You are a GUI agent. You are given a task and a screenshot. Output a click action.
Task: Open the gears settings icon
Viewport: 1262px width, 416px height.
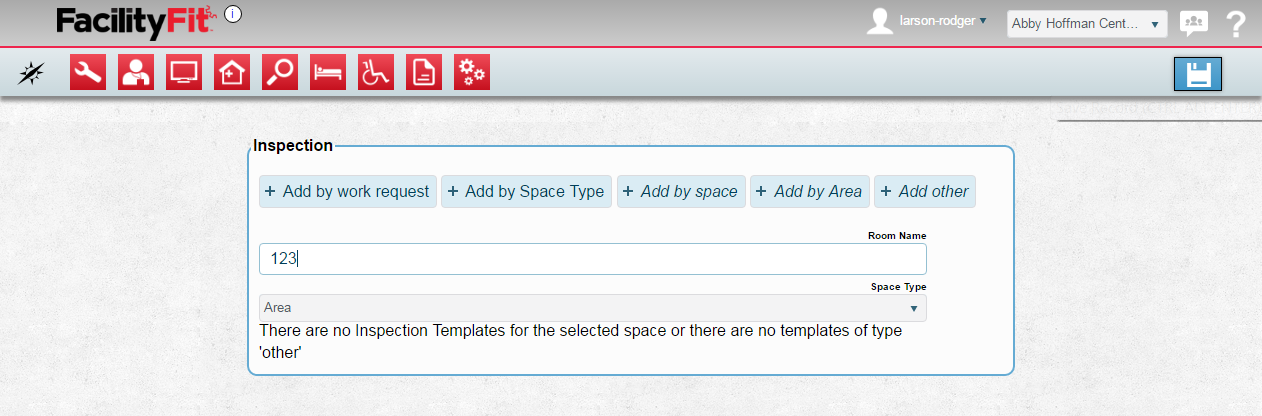(472, 72)
